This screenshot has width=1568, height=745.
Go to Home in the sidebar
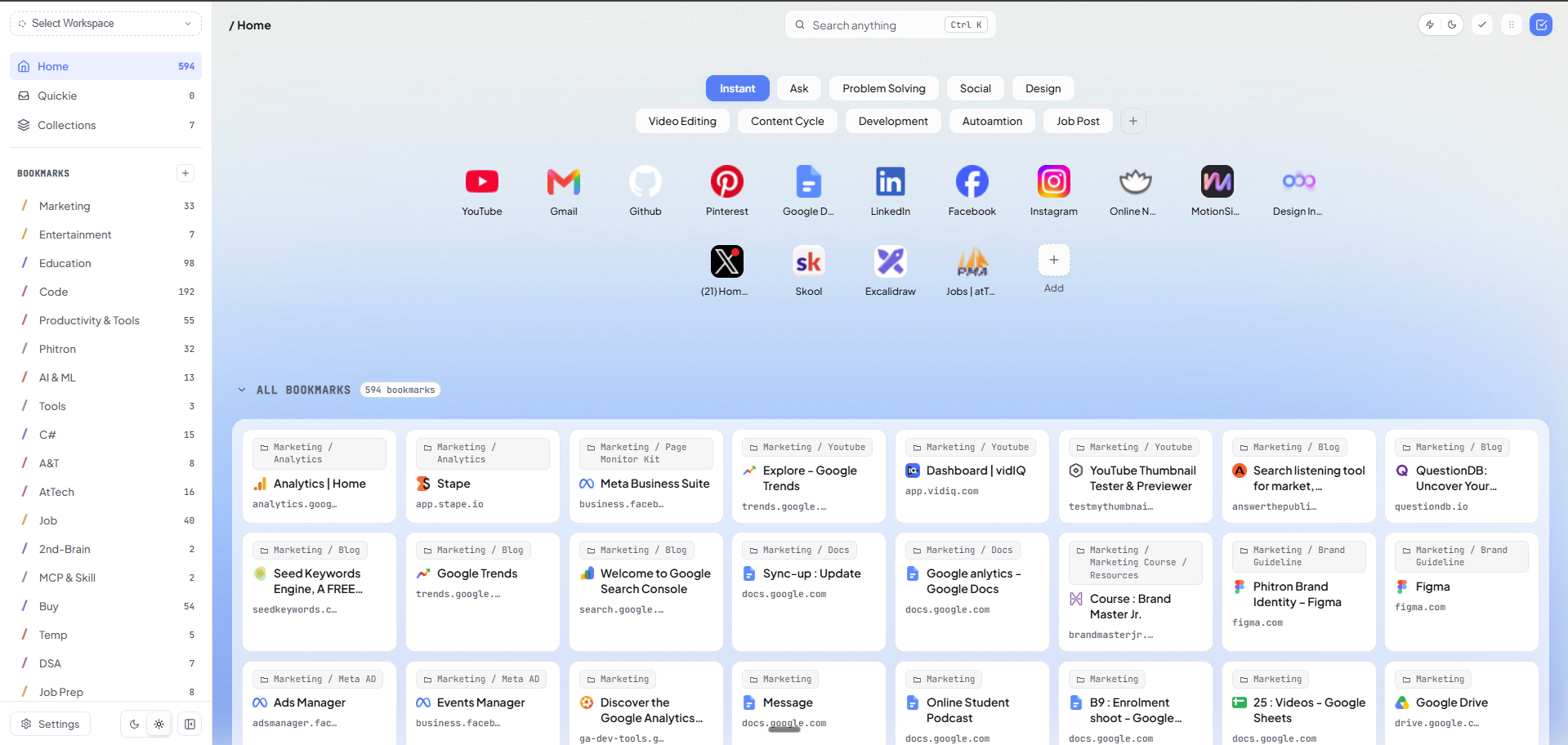tap(105, 66)
